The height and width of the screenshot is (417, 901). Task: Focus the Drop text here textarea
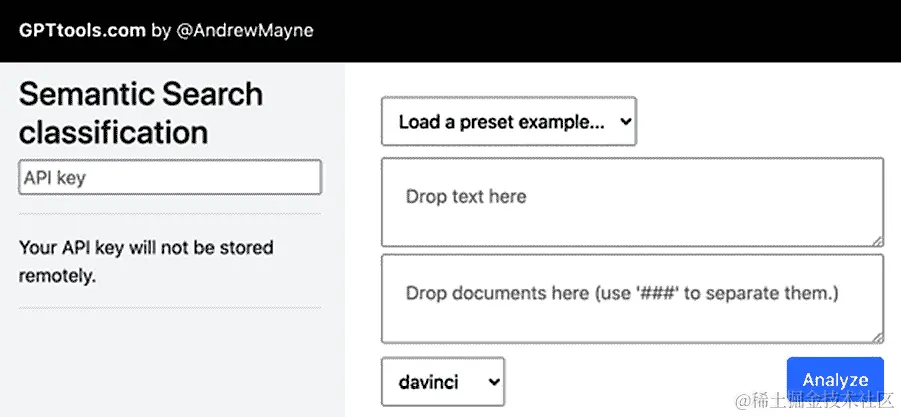[632, 202]
